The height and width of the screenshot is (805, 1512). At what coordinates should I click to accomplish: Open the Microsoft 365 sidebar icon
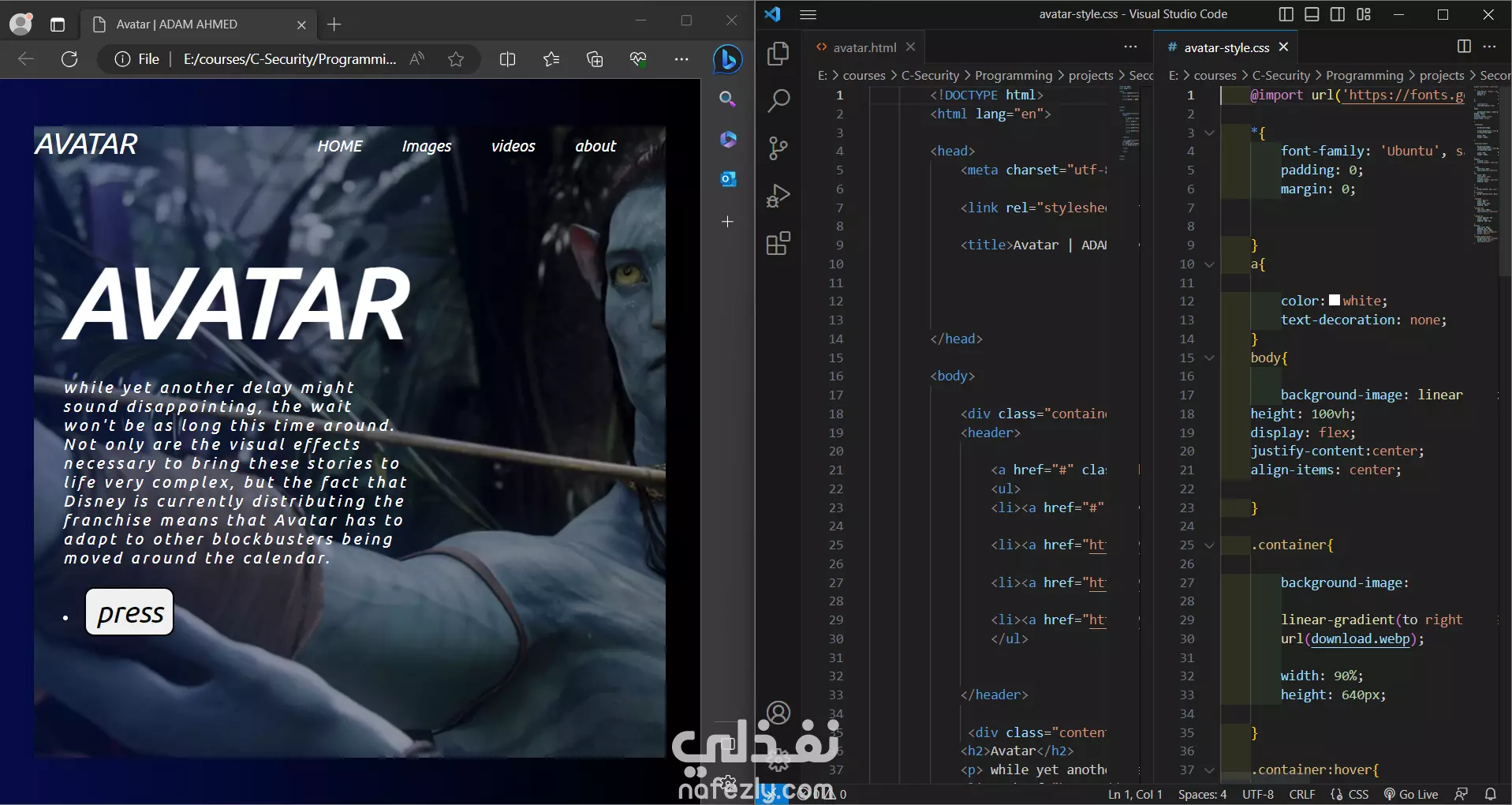[727, 140]
